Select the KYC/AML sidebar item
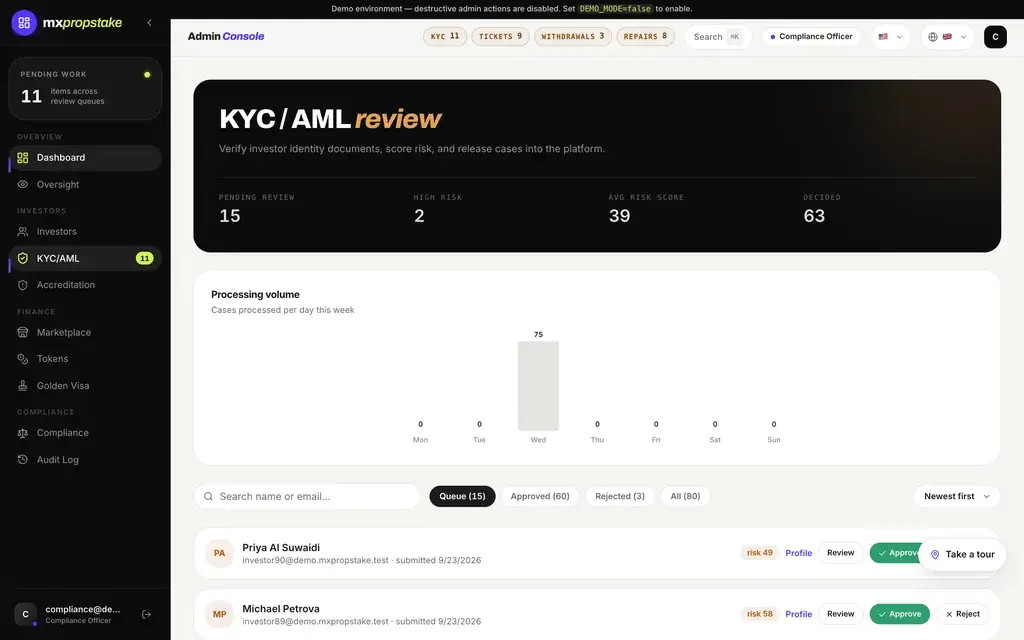This screenshot has width=1024, height=640. click(85, 258)
